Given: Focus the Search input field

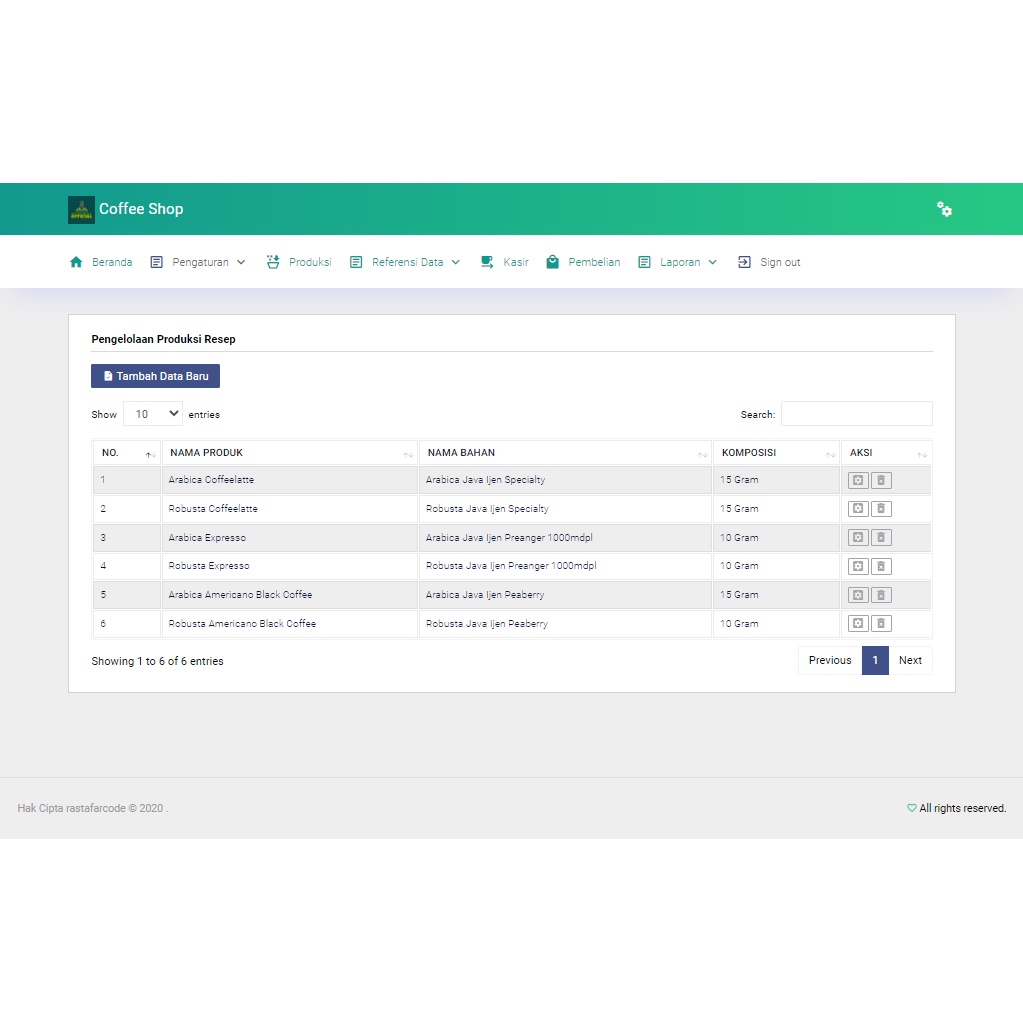Looking at the screenshot, I should 857,414.
